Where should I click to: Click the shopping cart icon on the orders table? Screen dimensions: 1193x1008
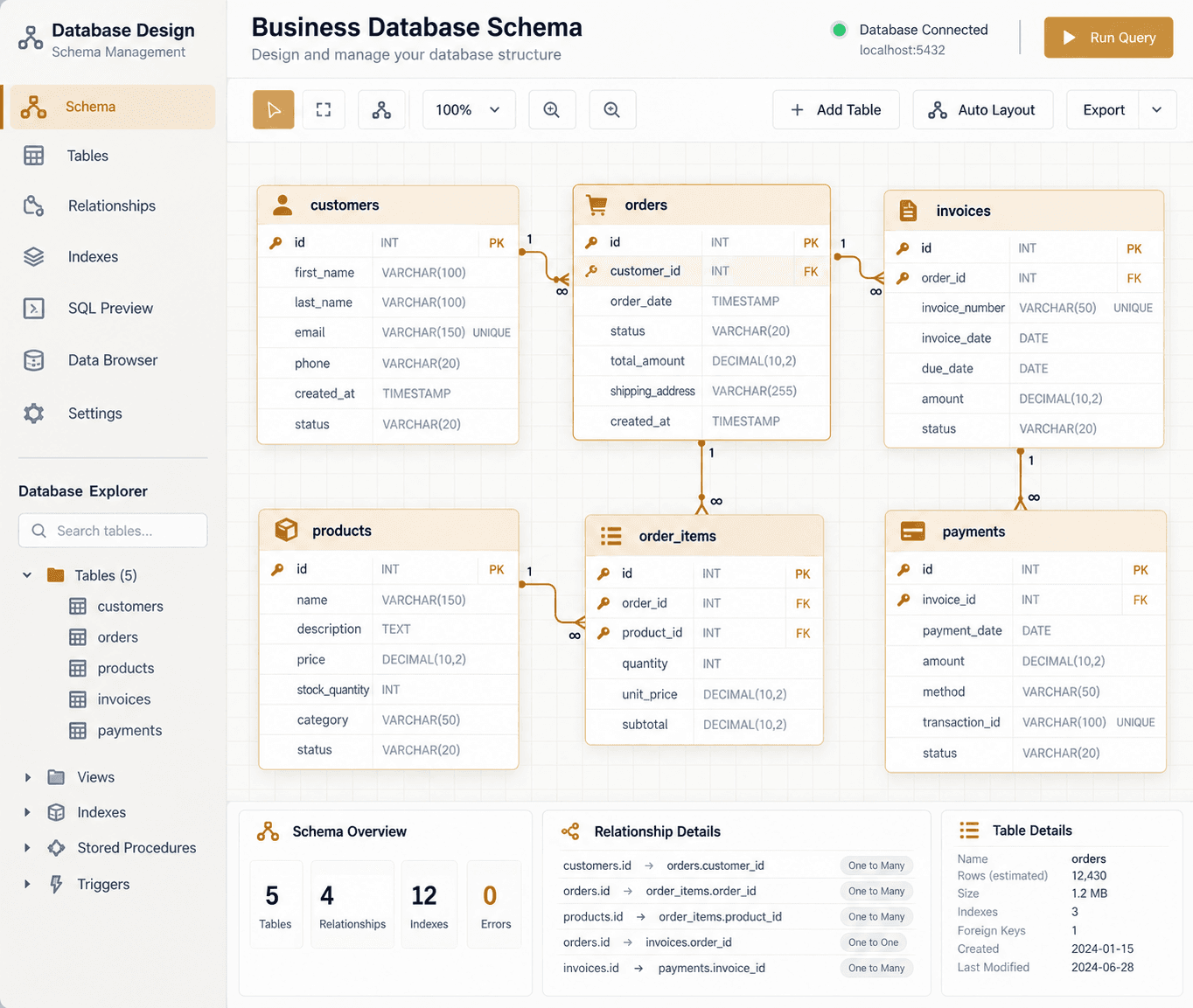[x=597, y=205]
